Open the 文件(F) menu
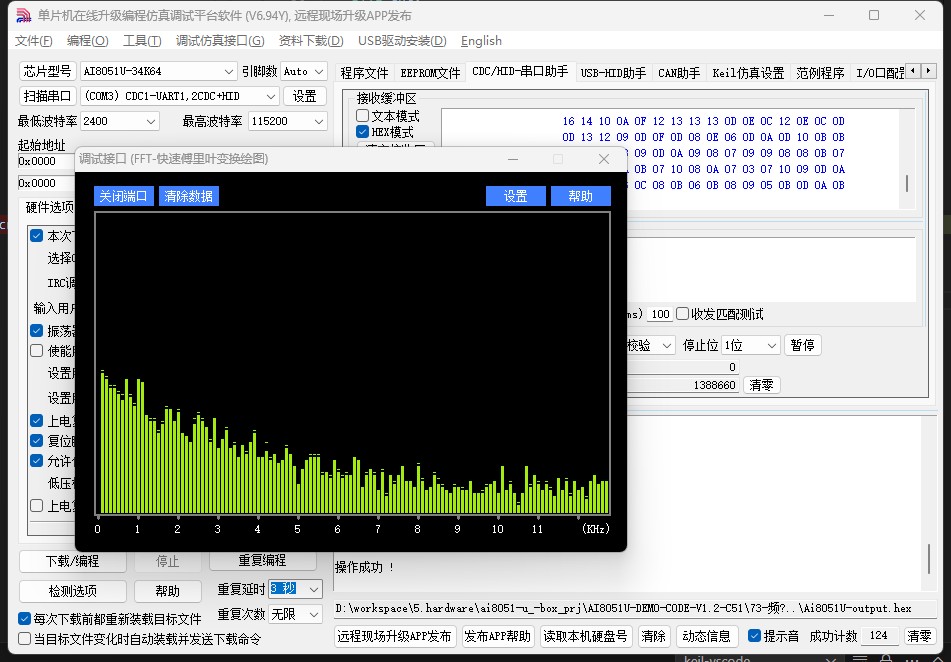Screen dimensions: 951x662 33,41
